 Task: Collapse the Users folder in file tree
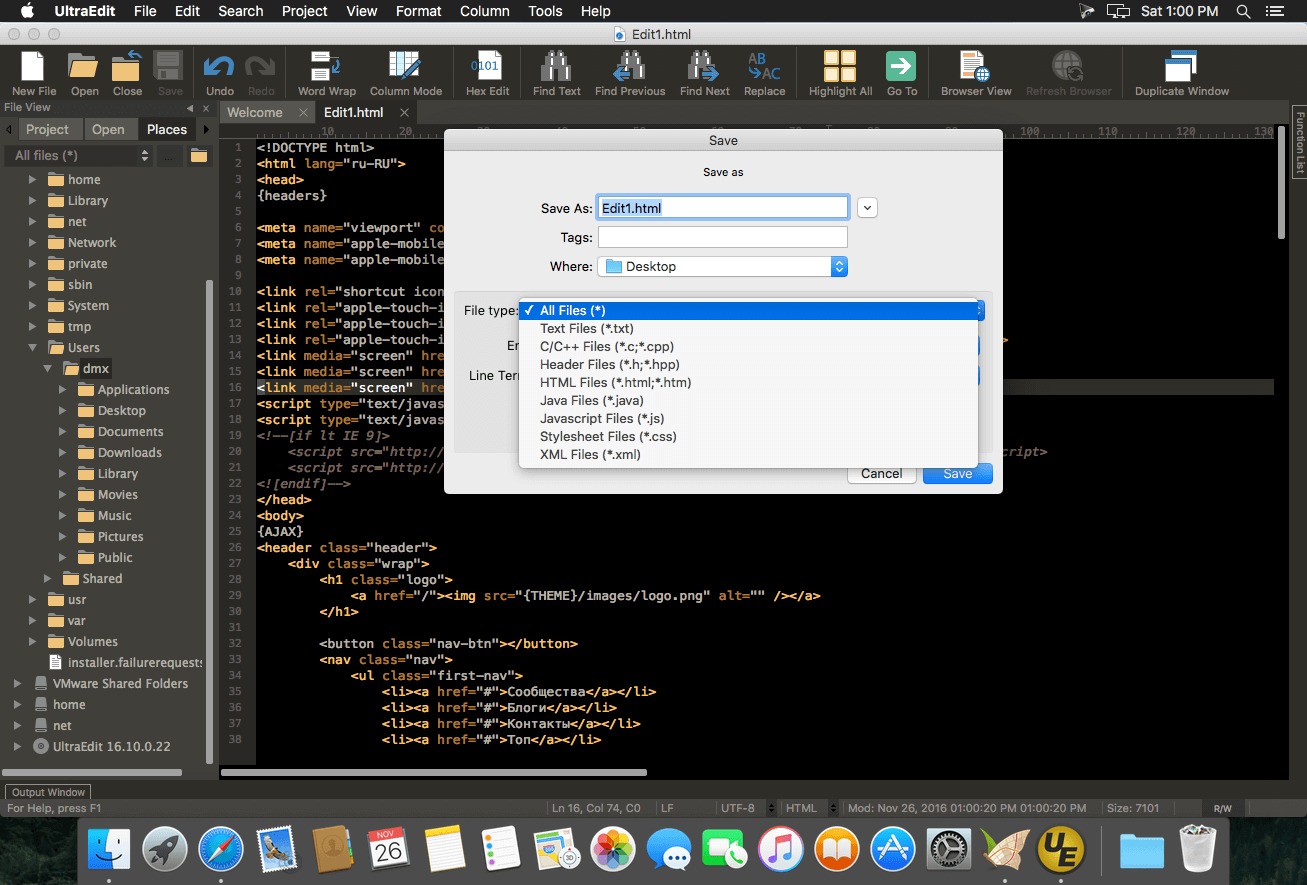coord(33,348)
